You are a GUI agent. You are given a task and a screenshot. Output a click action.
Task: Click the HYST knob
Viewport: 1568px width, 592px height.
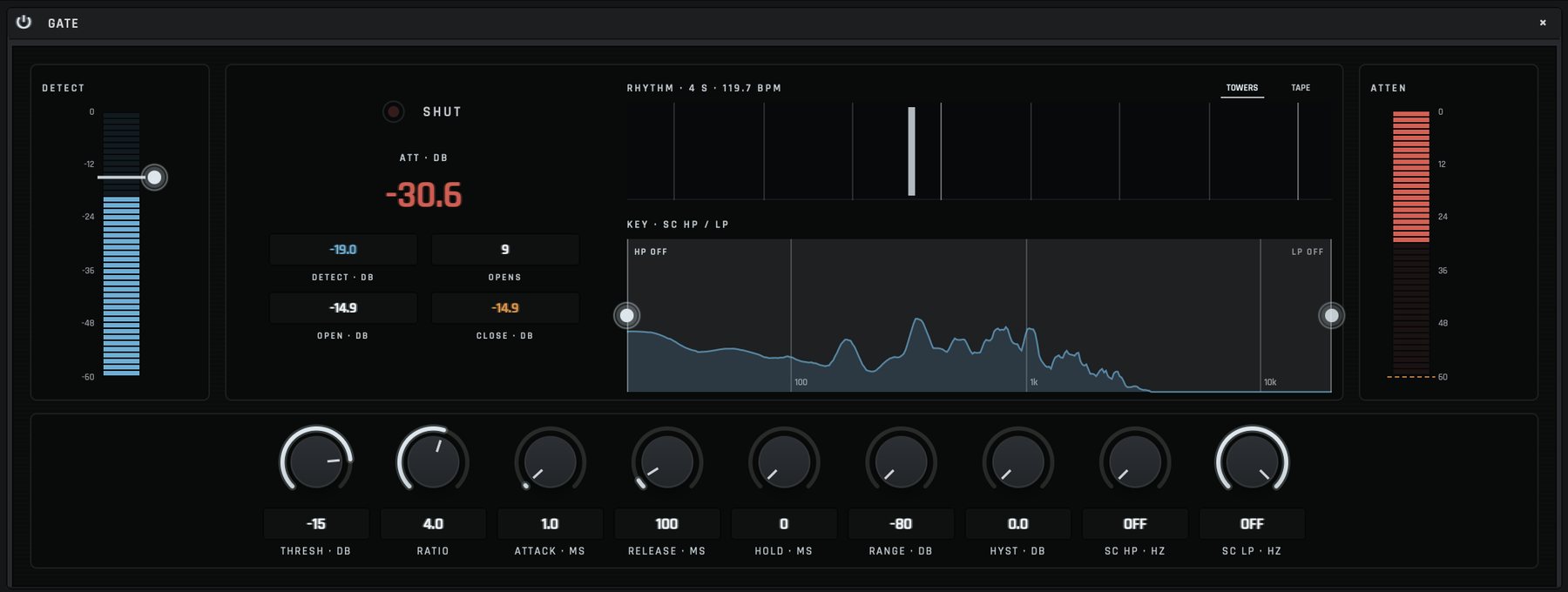point(1017,461)
